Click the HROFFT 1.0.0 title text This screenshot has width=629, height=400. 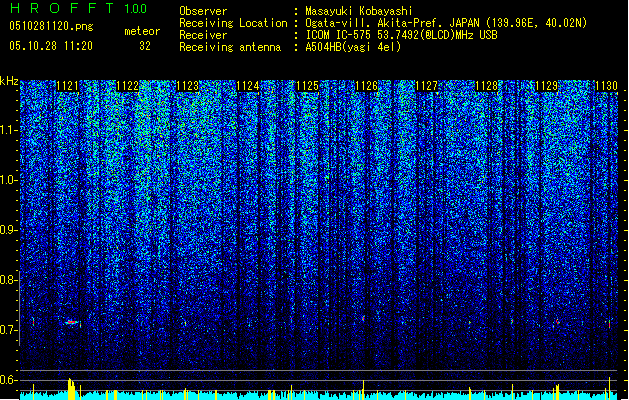78,8
